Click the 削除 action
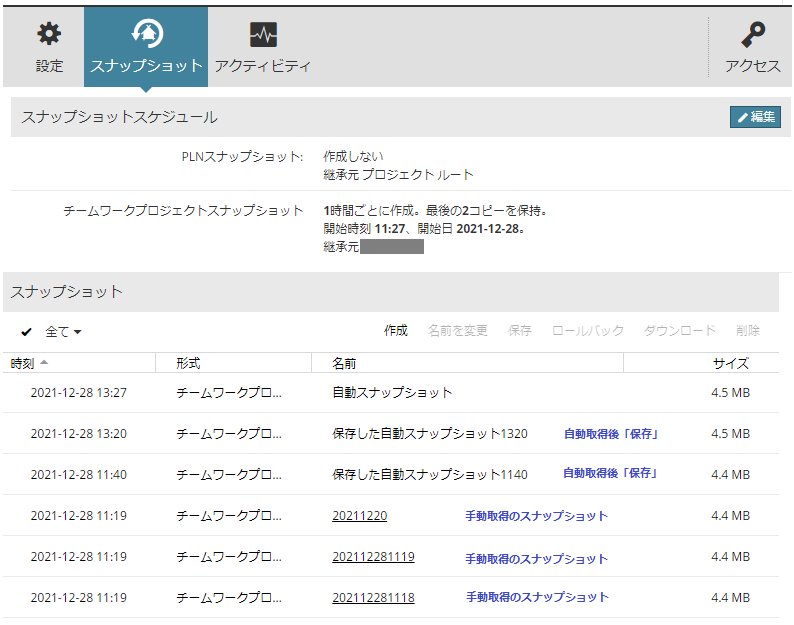 tap(748, 331)
